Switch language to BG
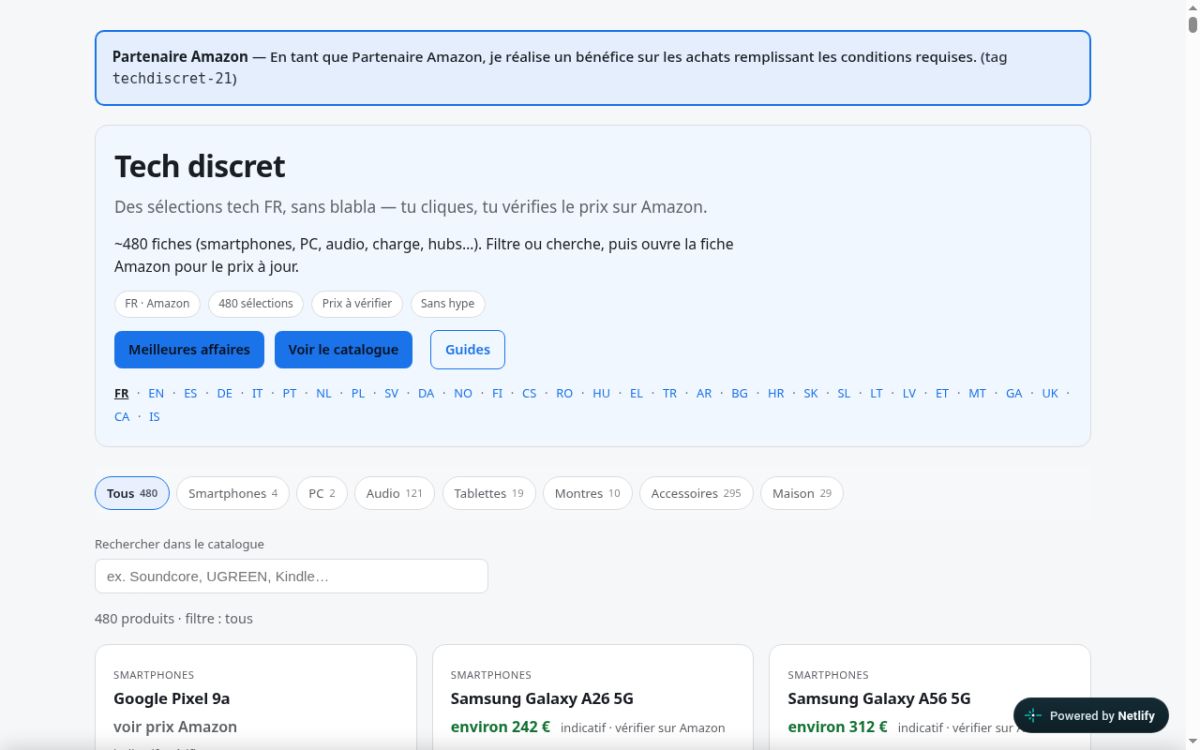The height and width of the screenshot is (750, 1200). pyautogui.click(x=739, y=393)
